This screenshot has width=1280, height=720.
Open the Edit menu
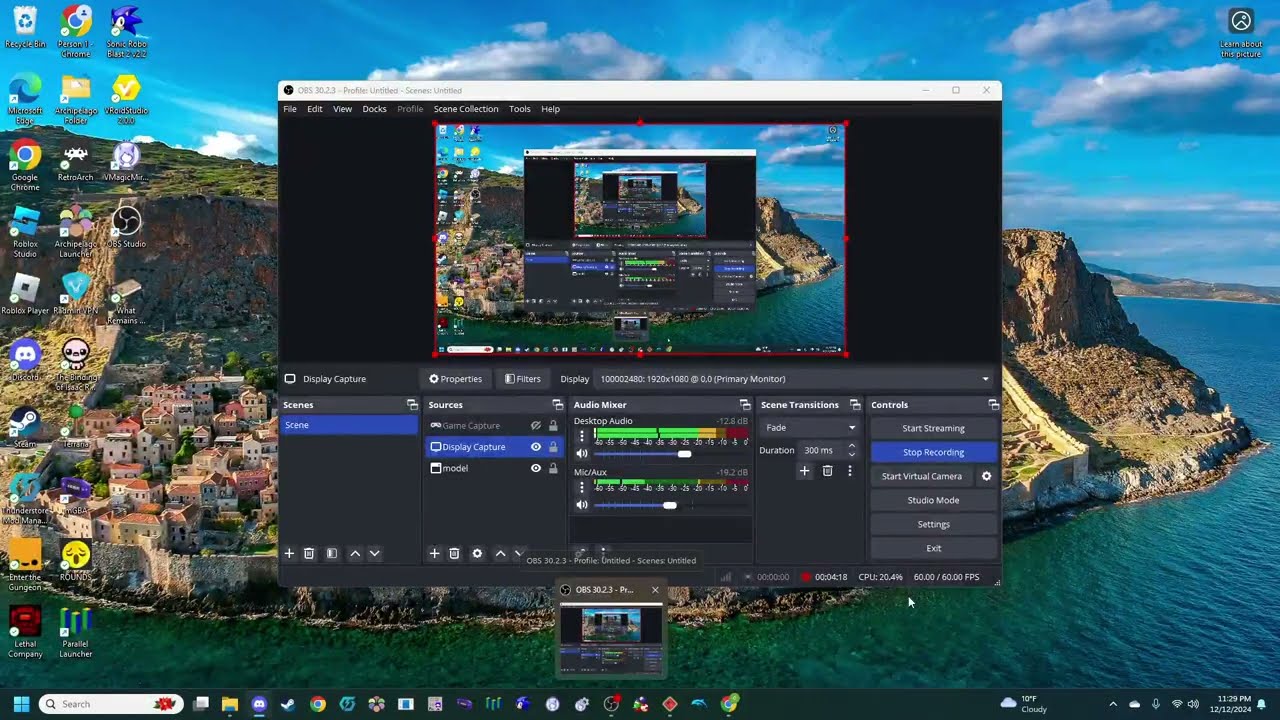click(315, 109)
